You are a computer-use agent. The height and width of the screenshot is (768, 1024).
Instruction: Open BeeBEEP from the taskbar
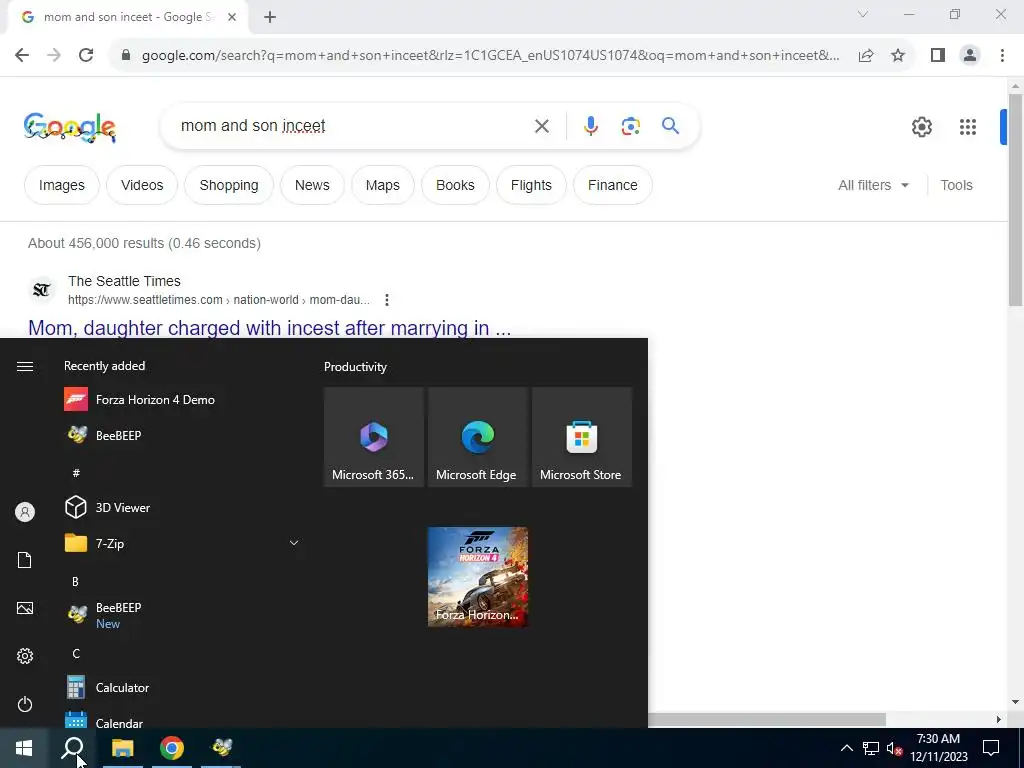[221, 748]
